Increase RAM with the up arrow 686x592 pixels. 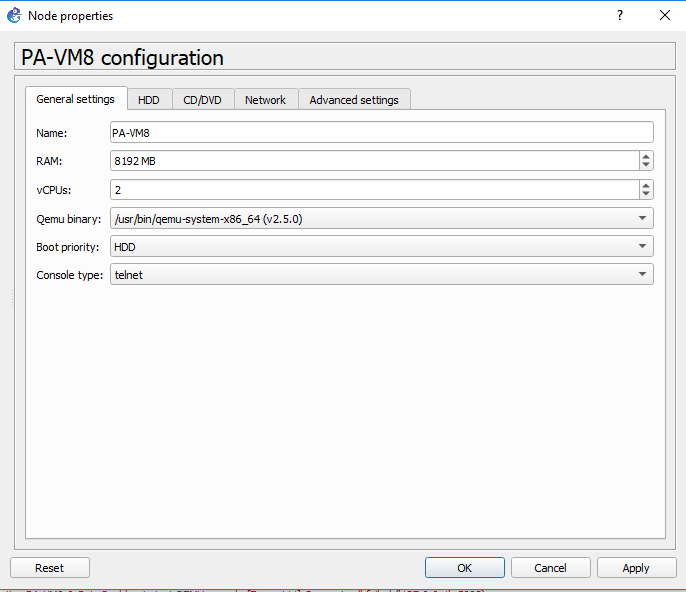pyautogui.click(x=646, y=156)
